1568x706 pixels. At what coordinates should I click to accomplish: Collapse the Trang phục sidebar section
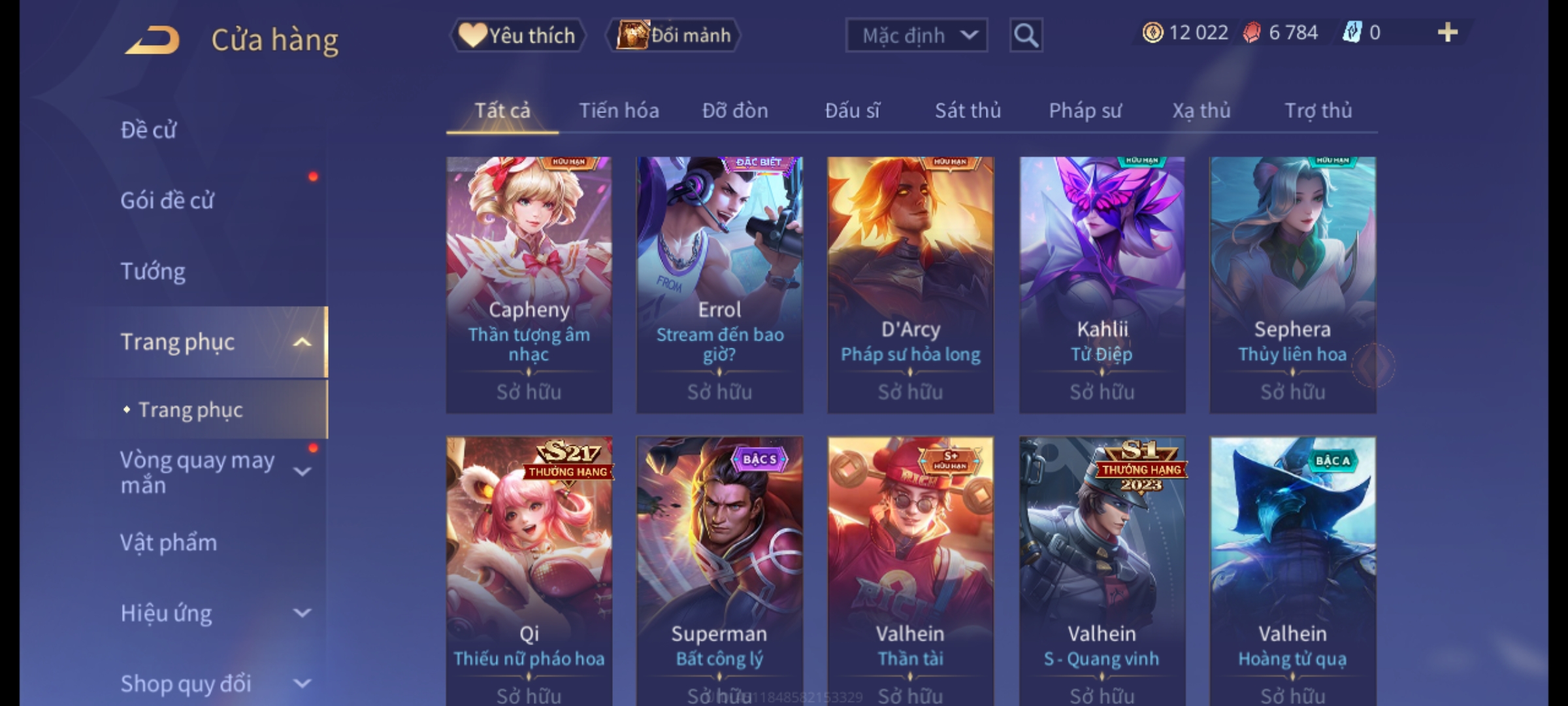[302, 342]
